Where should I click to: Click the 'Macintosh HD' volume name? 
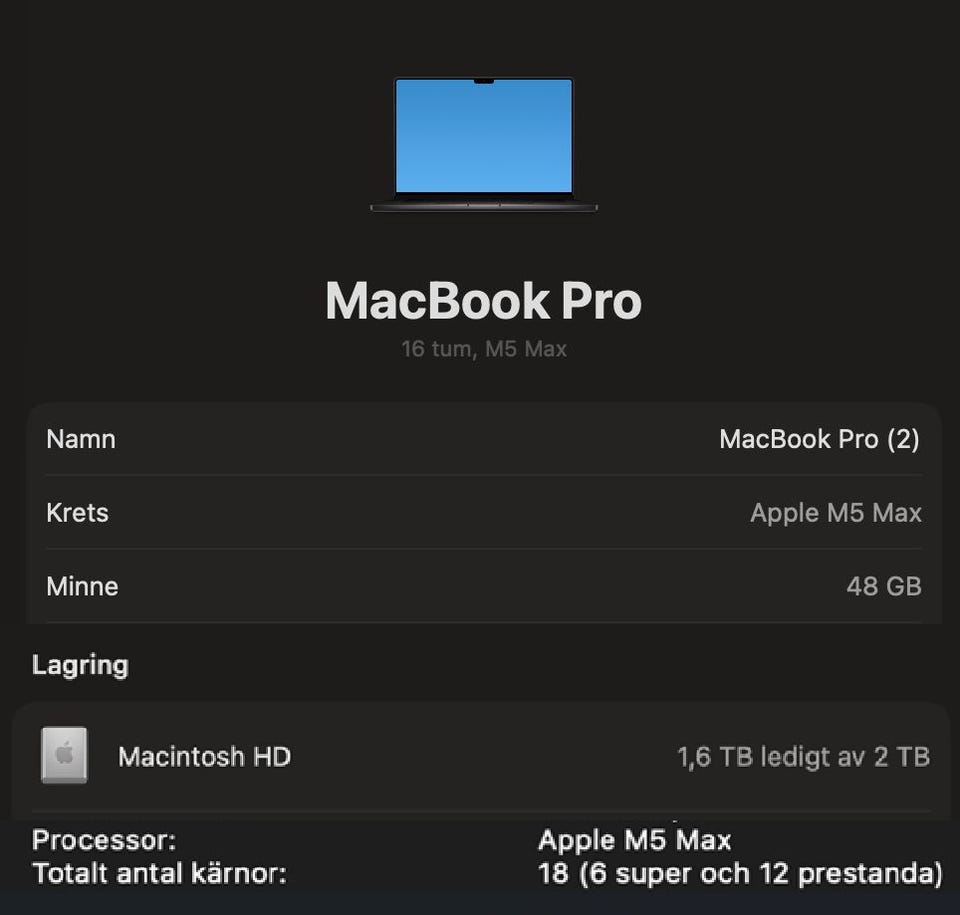pos(204,757)
